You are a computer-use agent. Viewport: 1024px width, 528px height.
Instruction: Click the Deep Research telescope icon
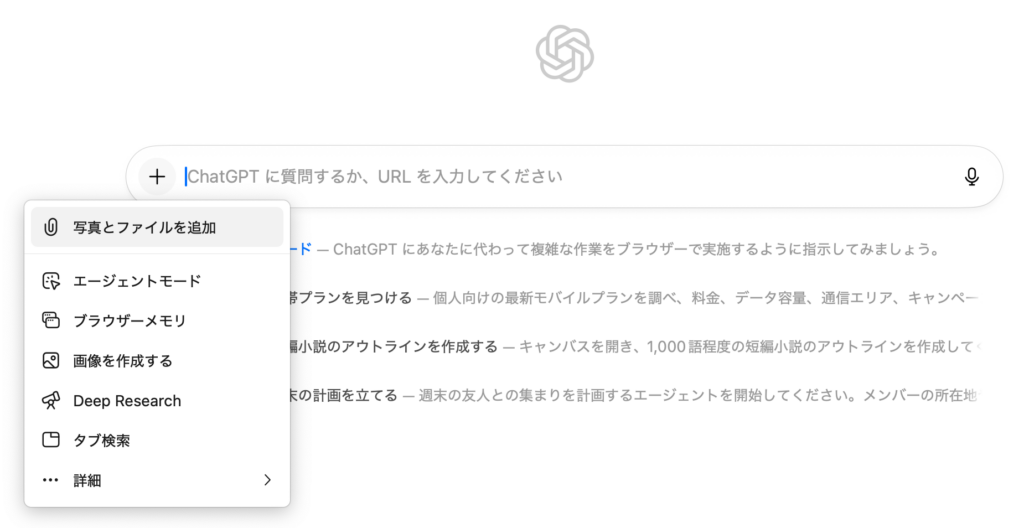pos(51,401)
